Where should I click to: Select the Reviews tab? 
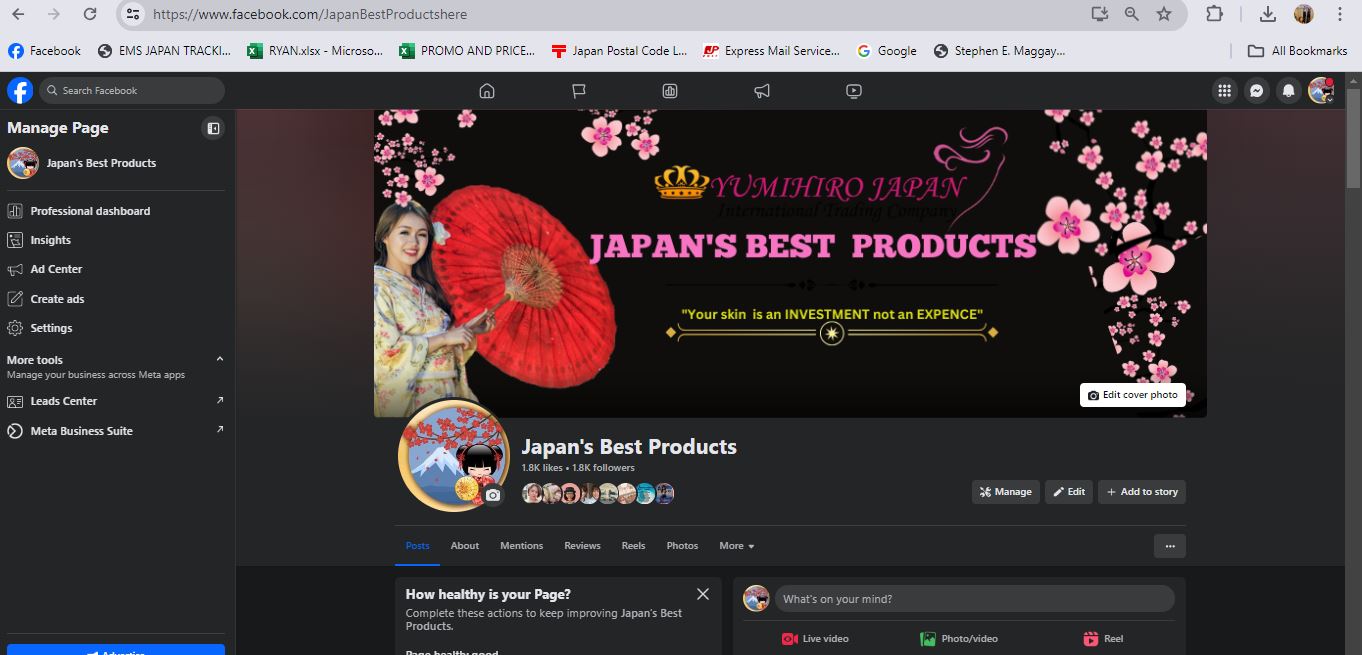582,546
